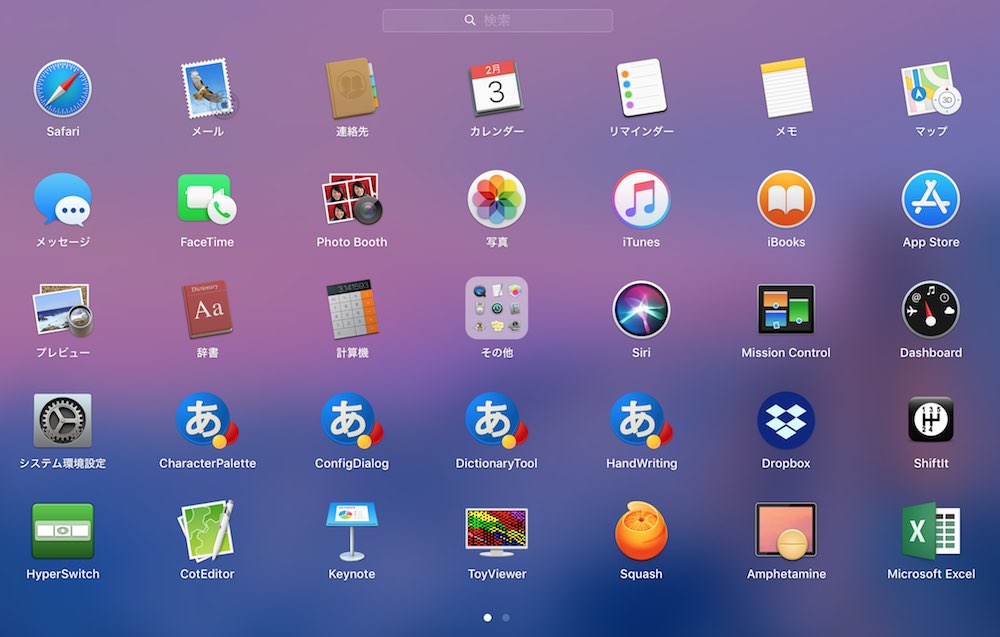The height and width of the screenshot is (637, 1000).
Task: Launch the Squash app
Action: tap(641, 531)
